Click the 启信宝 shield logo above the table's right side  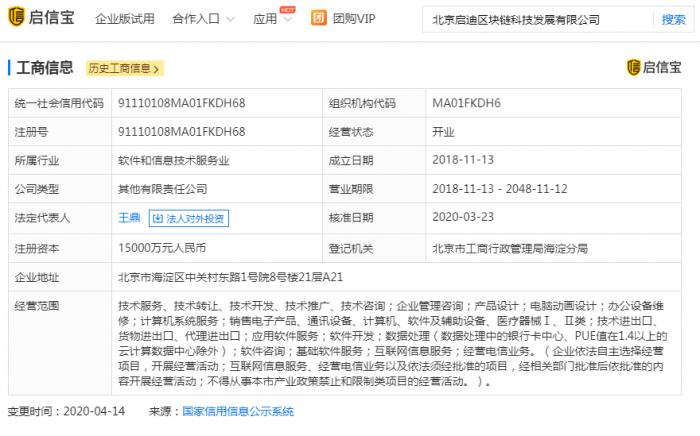click(x=634, y=67)
